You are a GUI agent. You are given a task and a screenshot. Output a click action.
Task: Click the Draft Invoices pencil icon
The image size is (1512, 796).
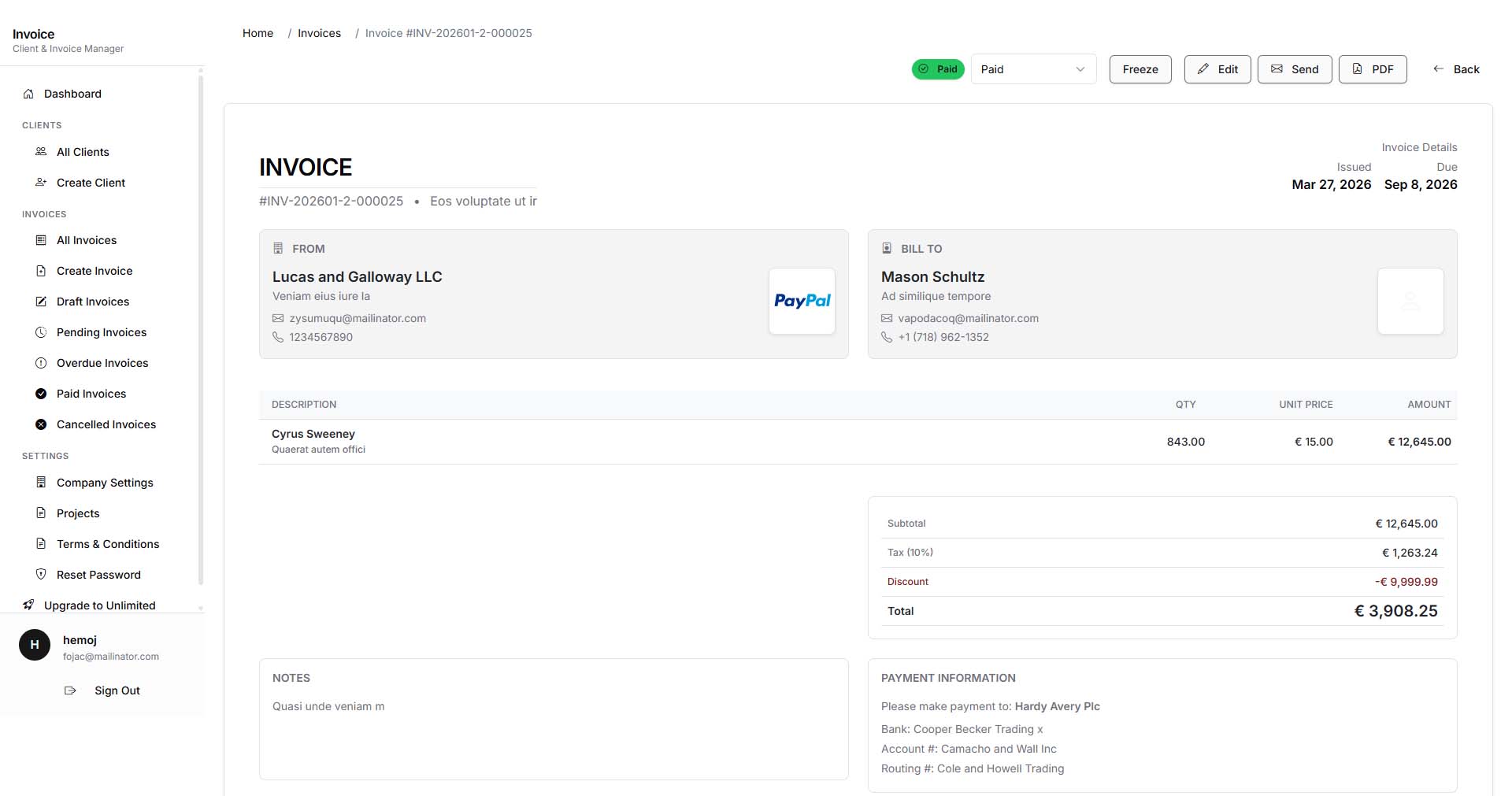[x=41, y=302]
